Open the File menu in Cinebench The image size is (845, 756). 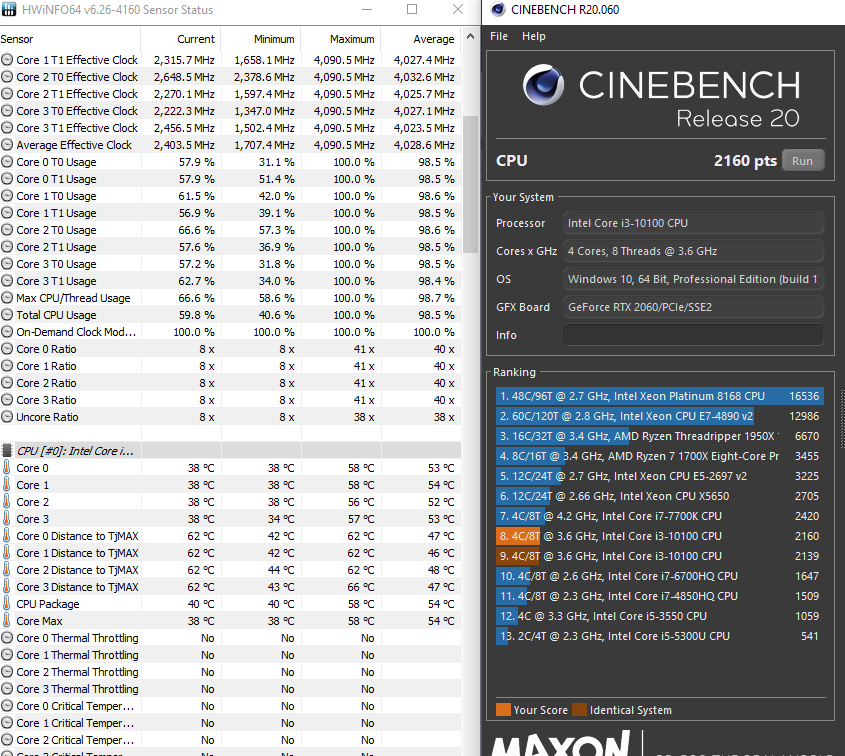click(499, 36)
